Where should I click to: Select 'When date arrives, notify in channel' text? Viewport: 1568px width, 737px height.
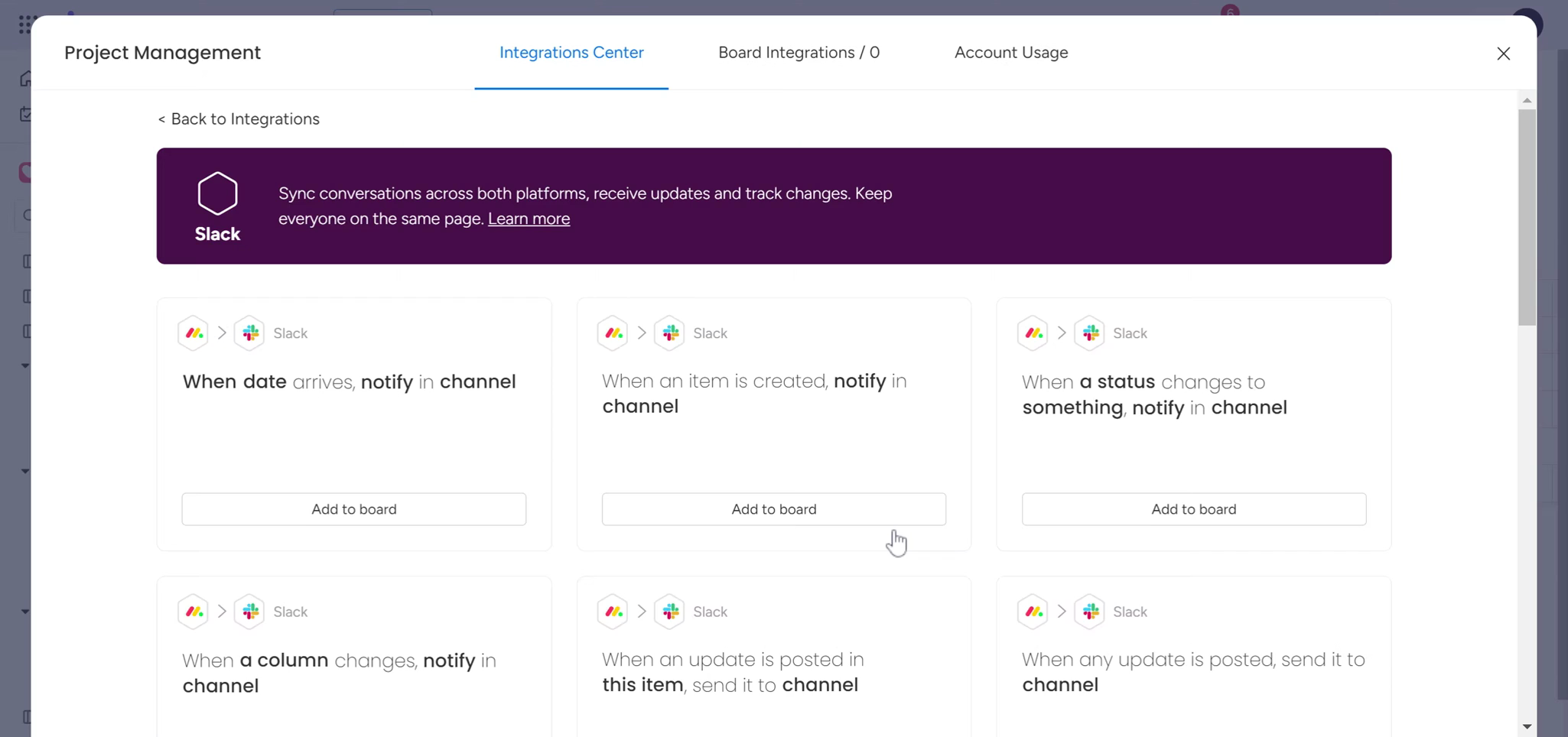(x=350, y=381)
